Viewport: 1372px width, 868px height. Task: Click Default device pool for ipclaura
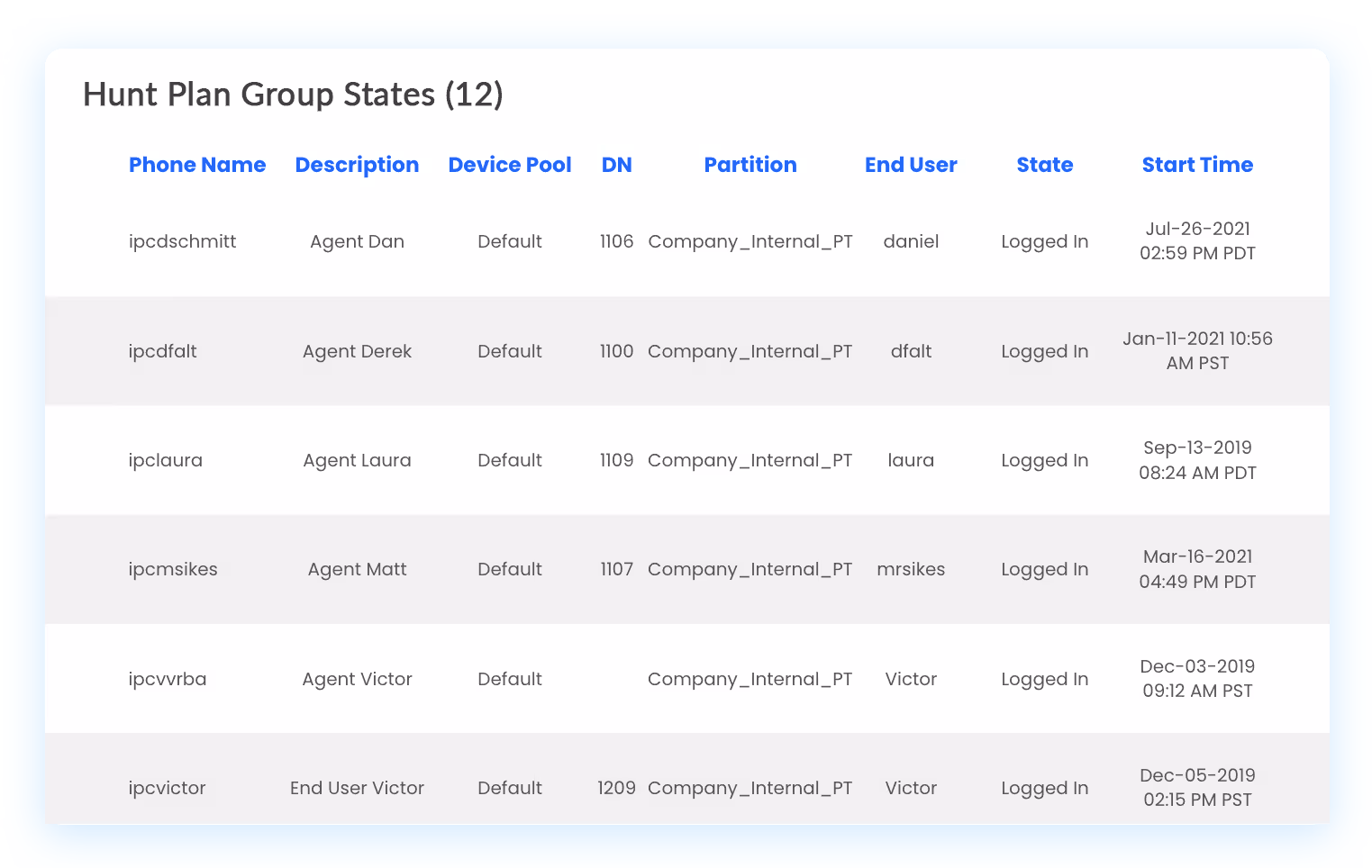[510, 460]
